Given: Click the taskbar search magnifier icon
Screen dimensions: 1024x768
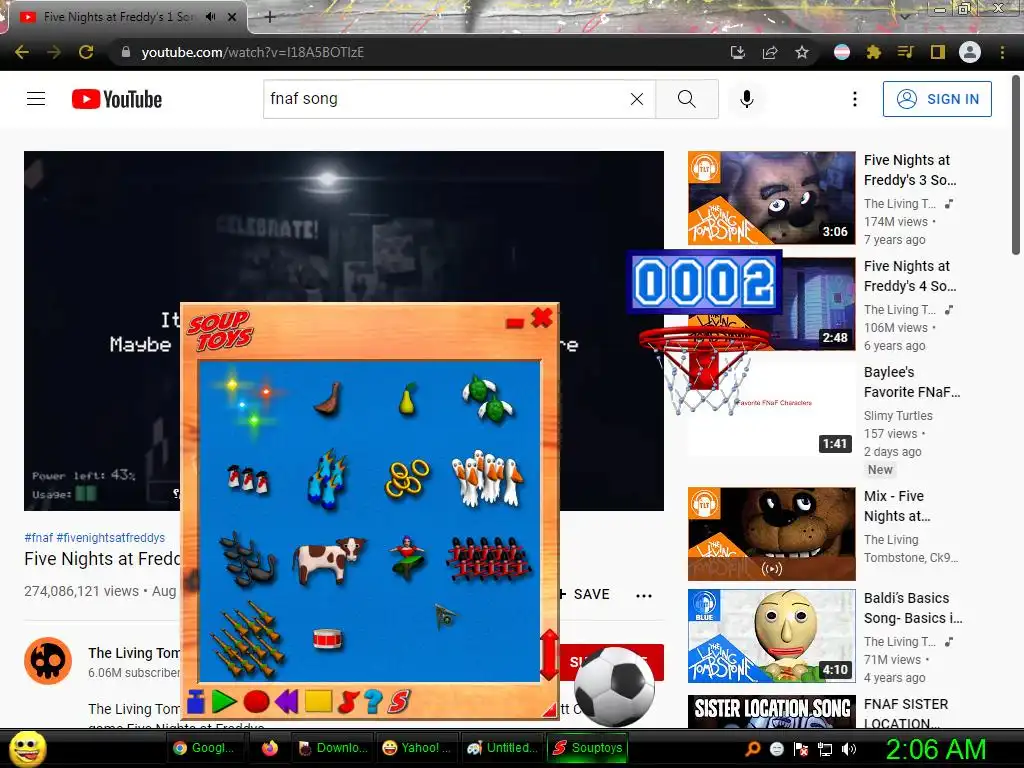Looking at the screenshot, I should (752, 749).
